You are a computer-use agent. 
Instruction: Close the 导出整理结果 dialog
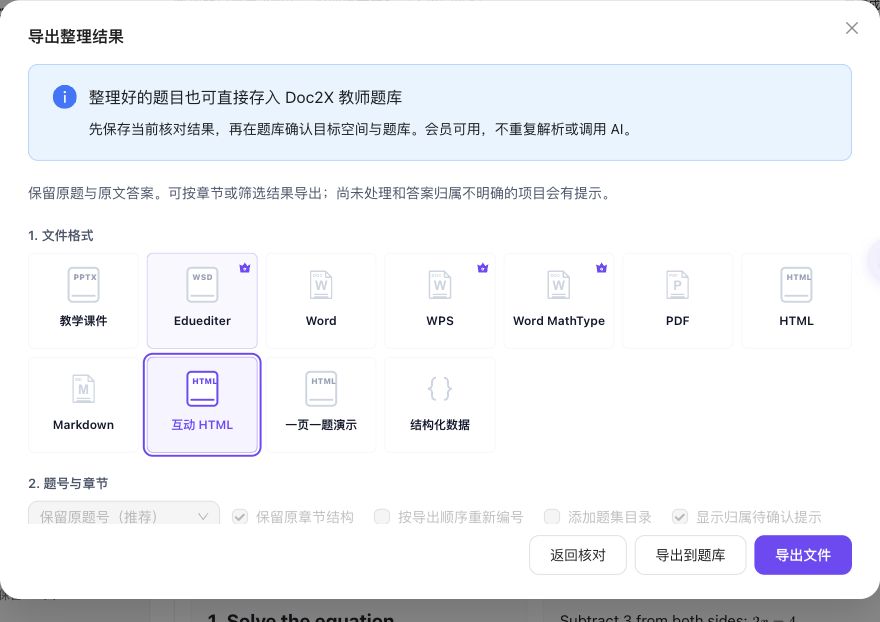[x=851, y=28]
